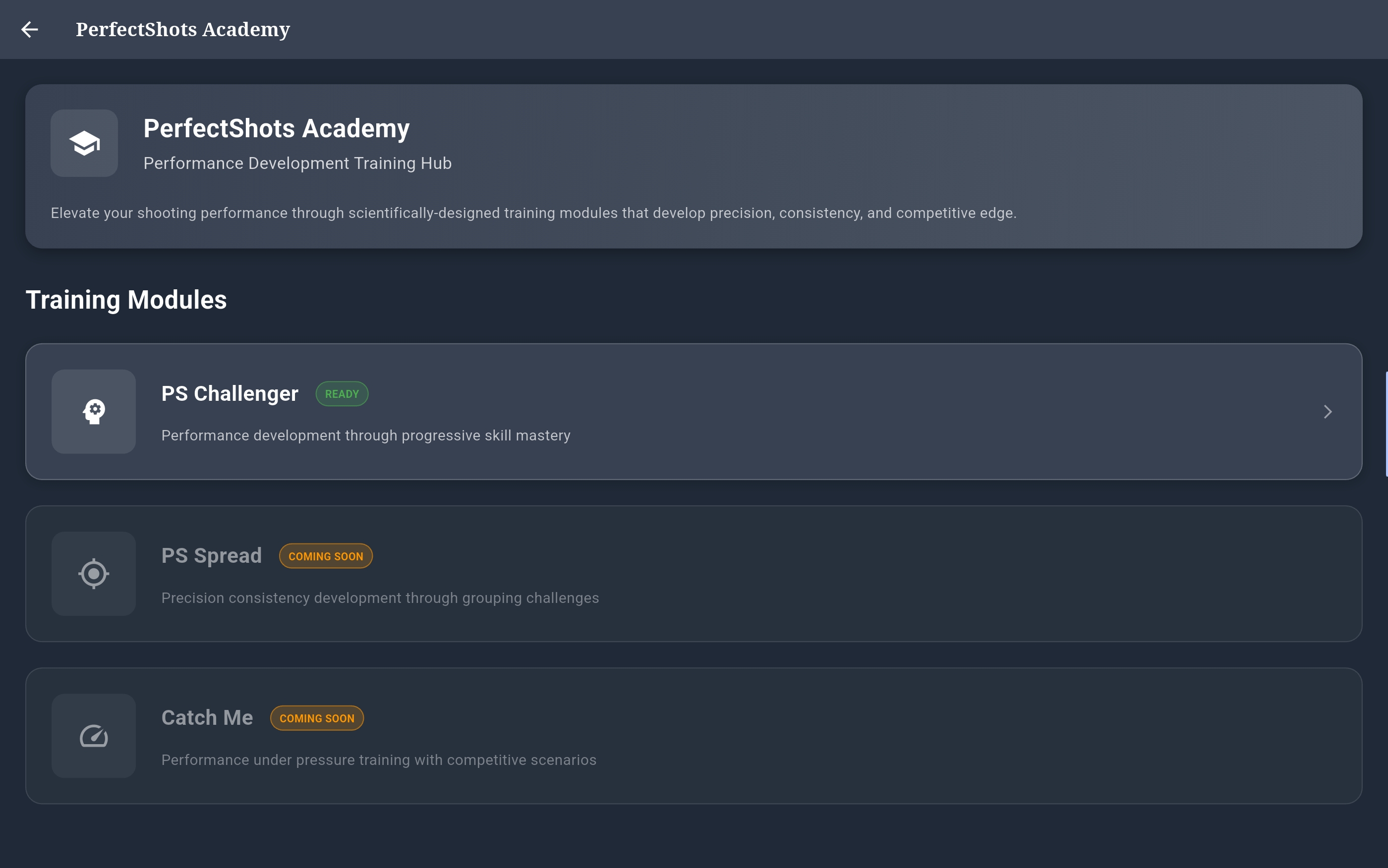Click the PS Spread crosshair target icon

[x=94, y=574]
